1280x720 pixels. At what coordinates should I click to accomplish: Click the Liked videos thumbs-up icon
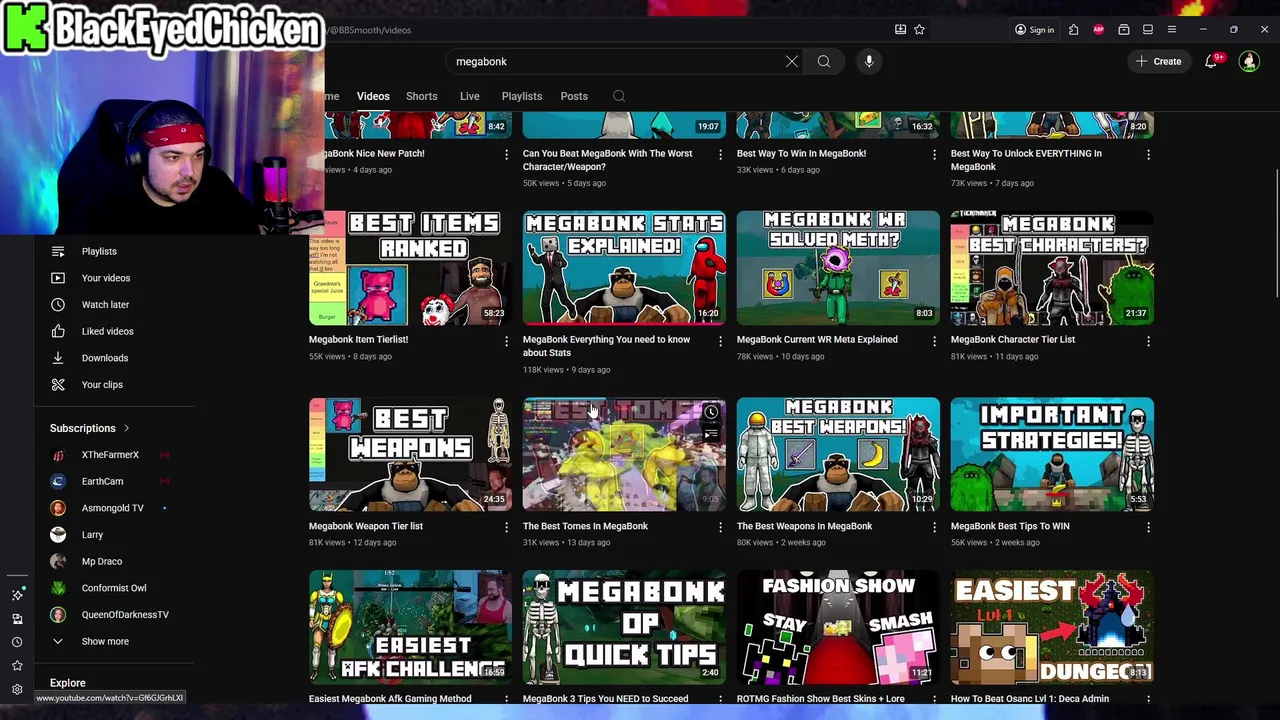coord(58,331)
